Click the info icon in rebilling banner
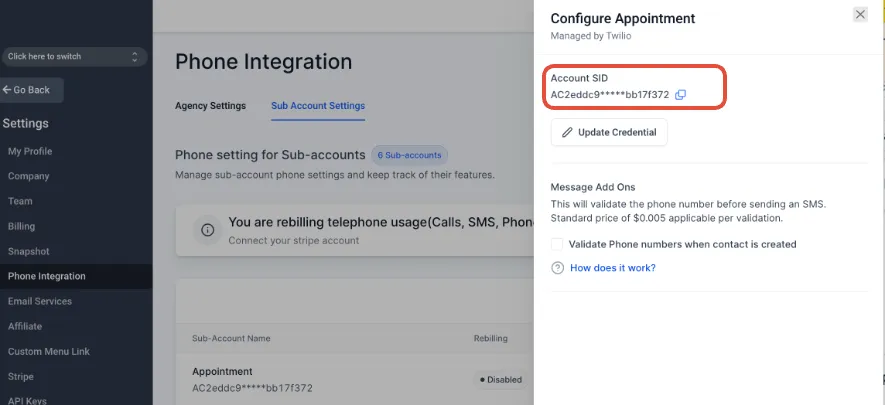 click(207, 230)
